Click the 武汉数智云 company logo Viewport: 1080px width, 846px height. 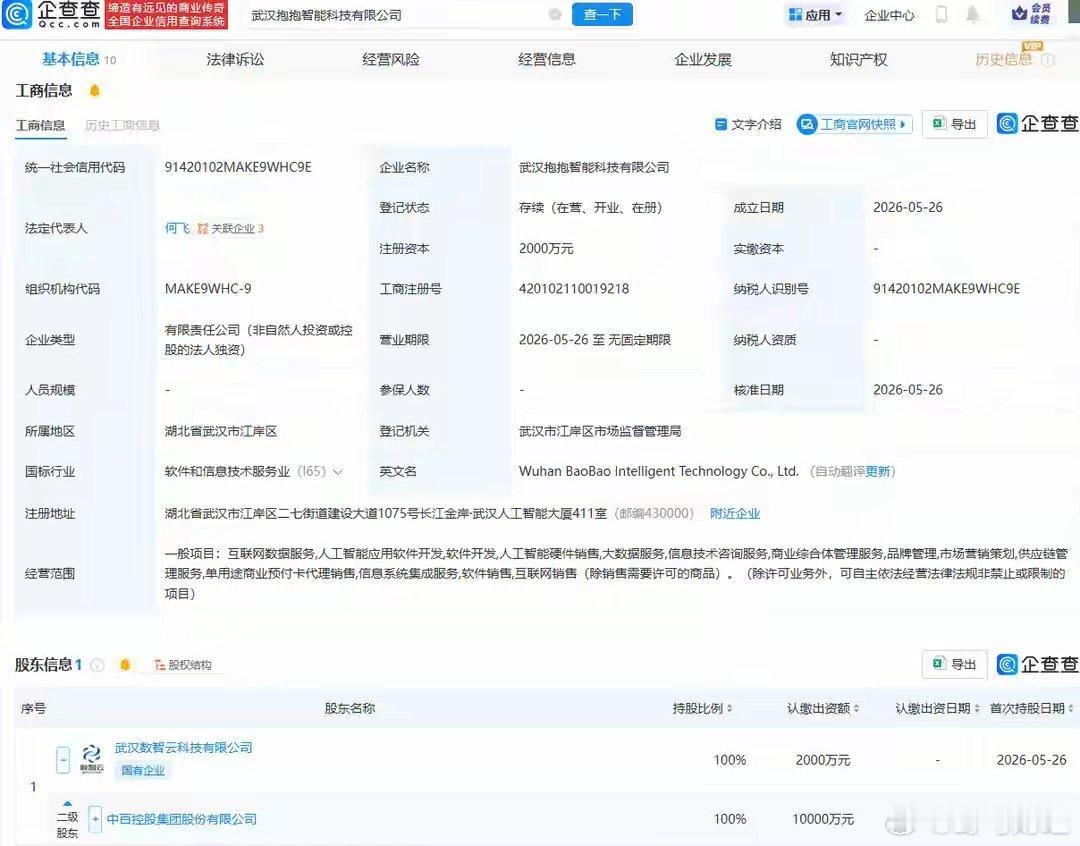(92, 759)
